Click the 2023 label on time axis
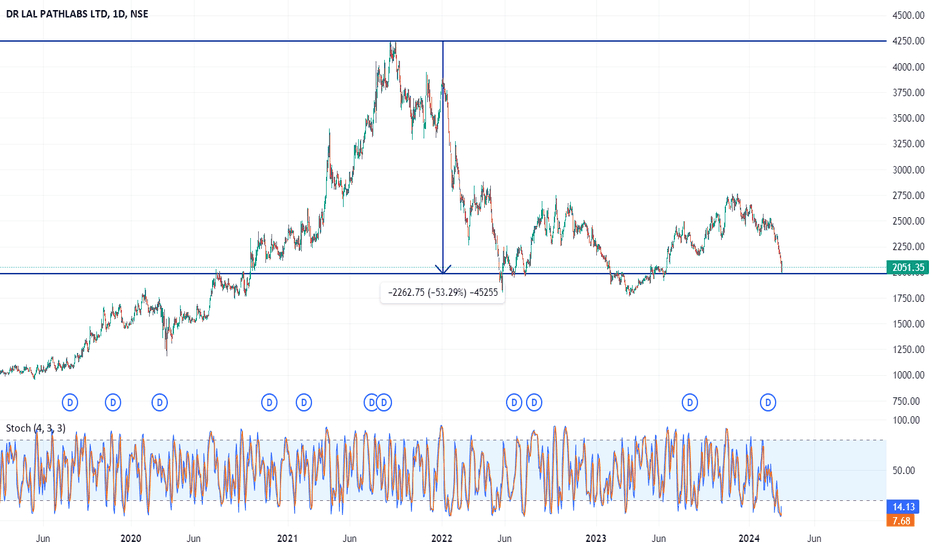Viewport: 932px width, 550px height. pyautogui.click(x=596, y=538)
